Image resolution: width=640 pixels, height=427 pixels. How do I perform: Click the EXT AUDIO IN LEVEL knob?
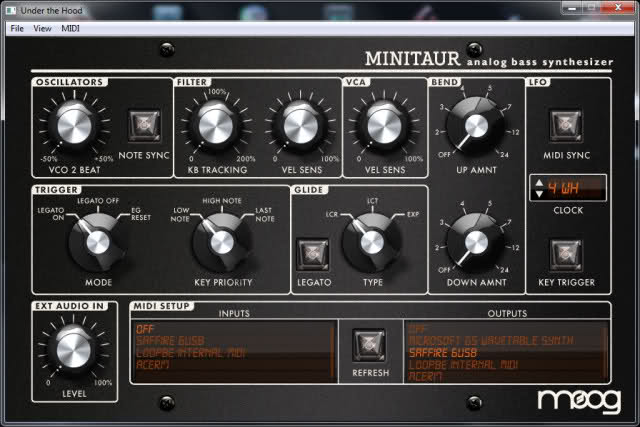point(73,350)
